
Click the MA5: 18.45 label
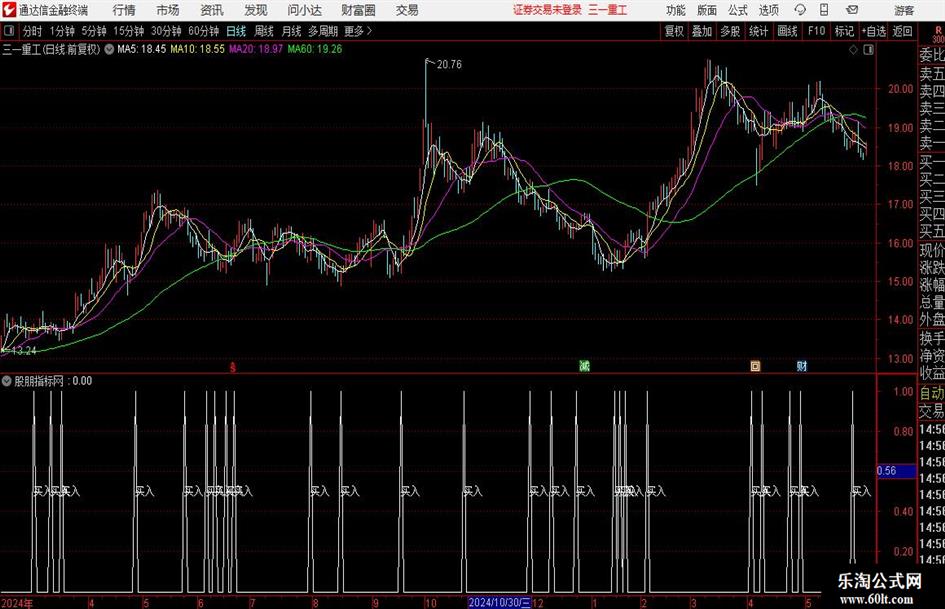point(142,49)
